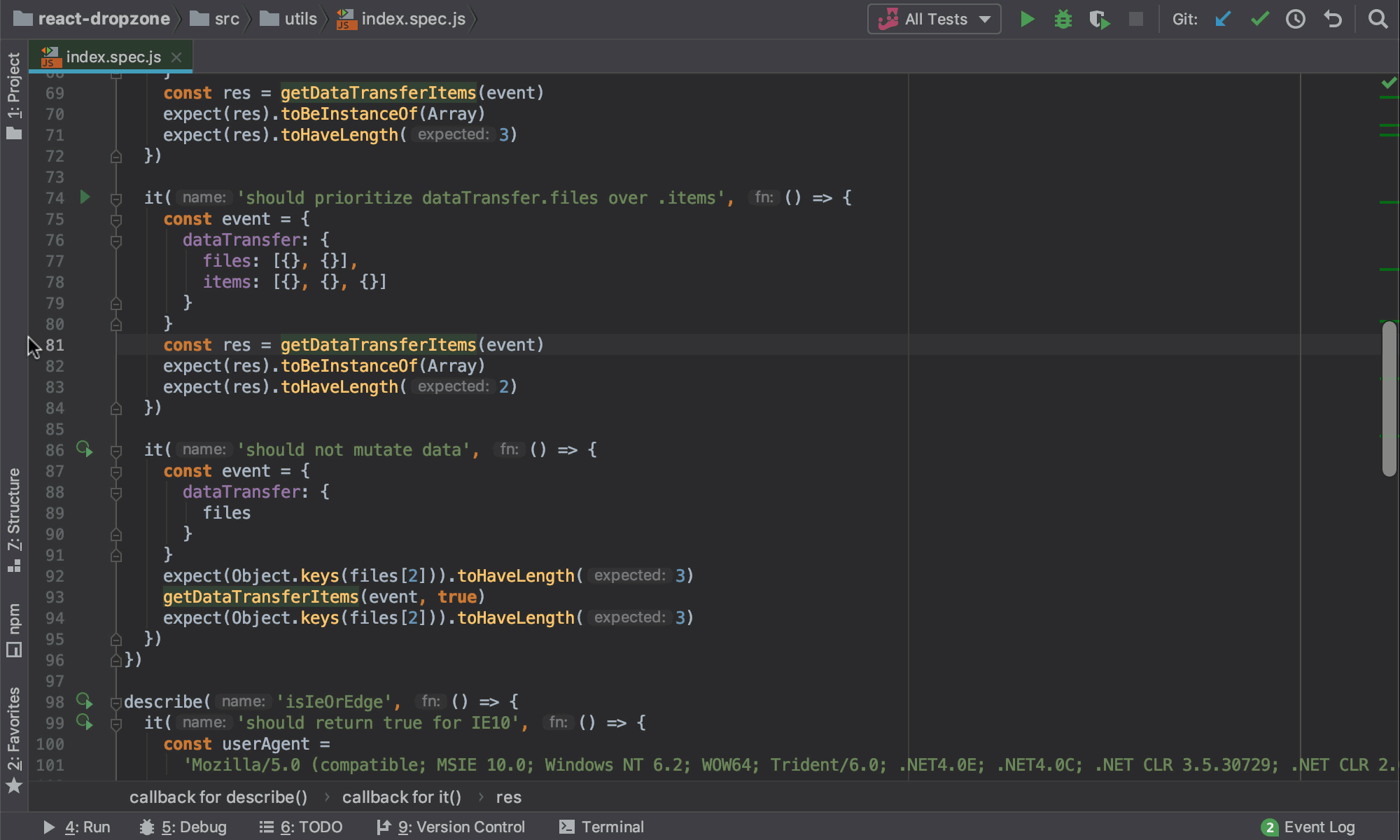
Task: Commit changes via green checkmark icon
Action: (1259, 19)
